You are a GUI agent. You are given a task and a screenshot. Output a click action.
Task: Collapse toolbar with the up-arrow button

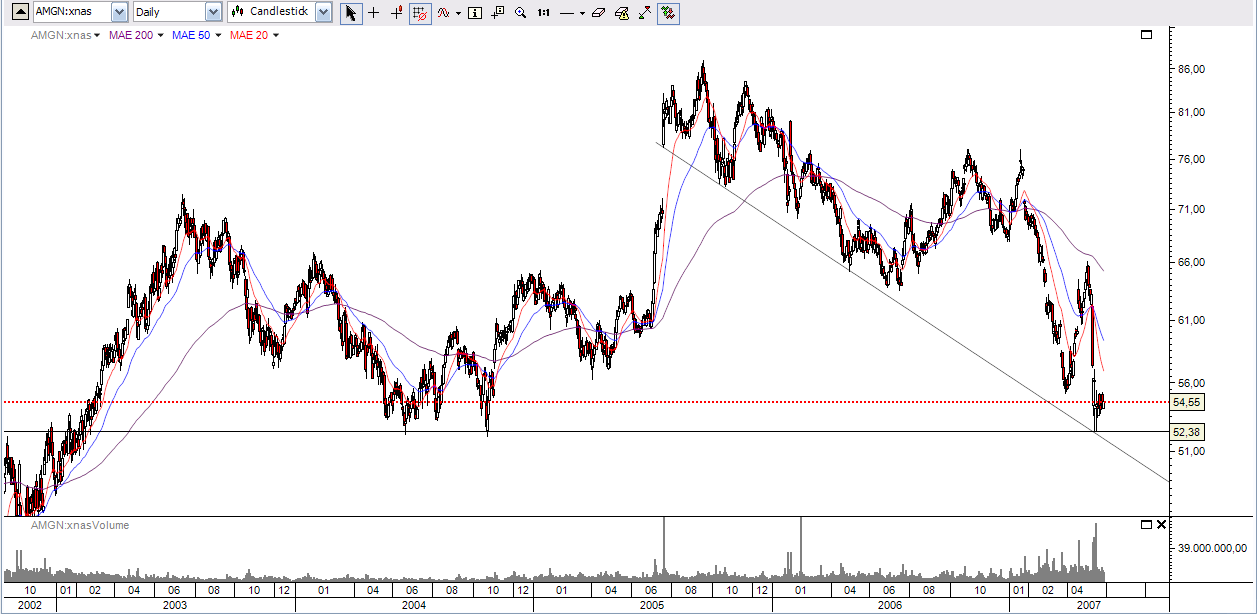pyautogui.click(x=19, y=12)
